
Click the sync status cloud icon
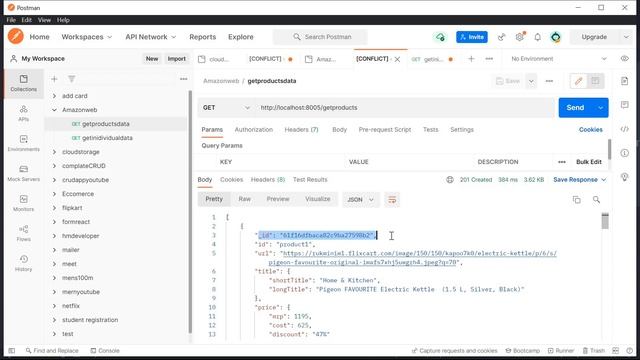pyautogui.click(x=440, y=37)
